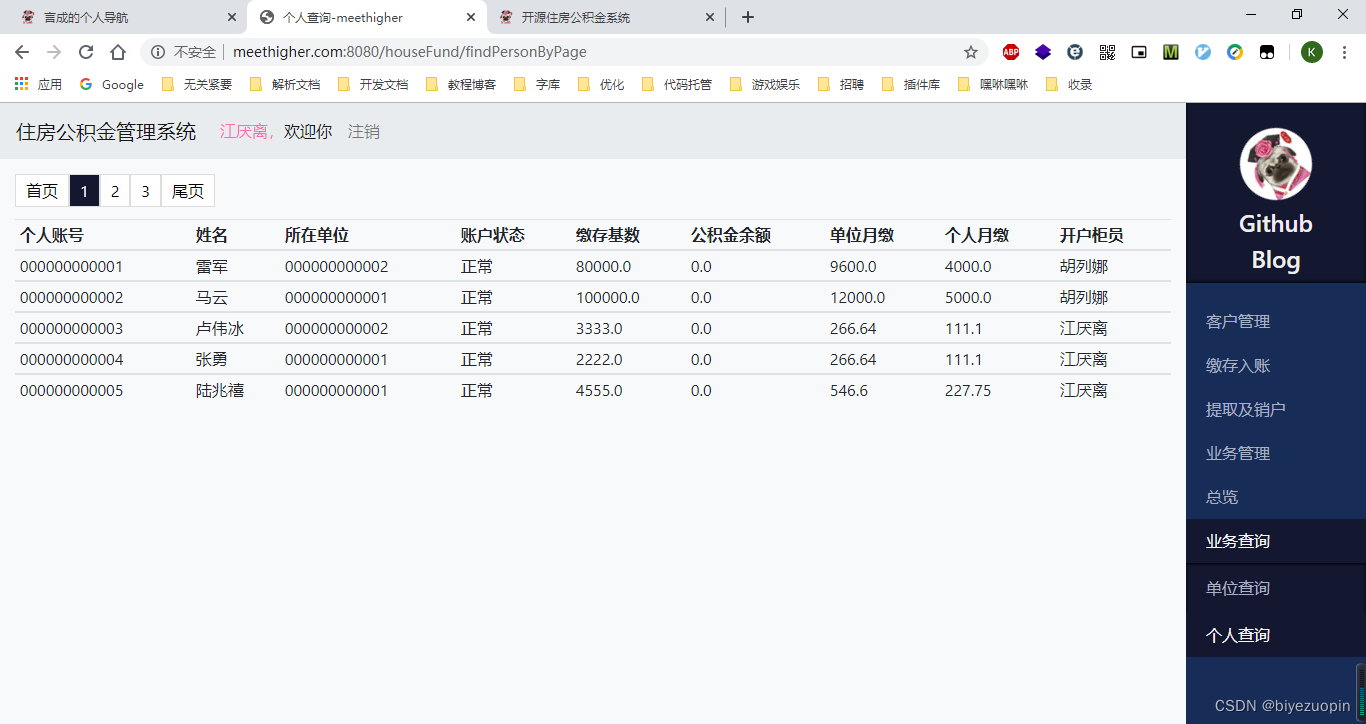
Task: Click the profile avatar picture in sidebar
Action: tap(1275, 164)
